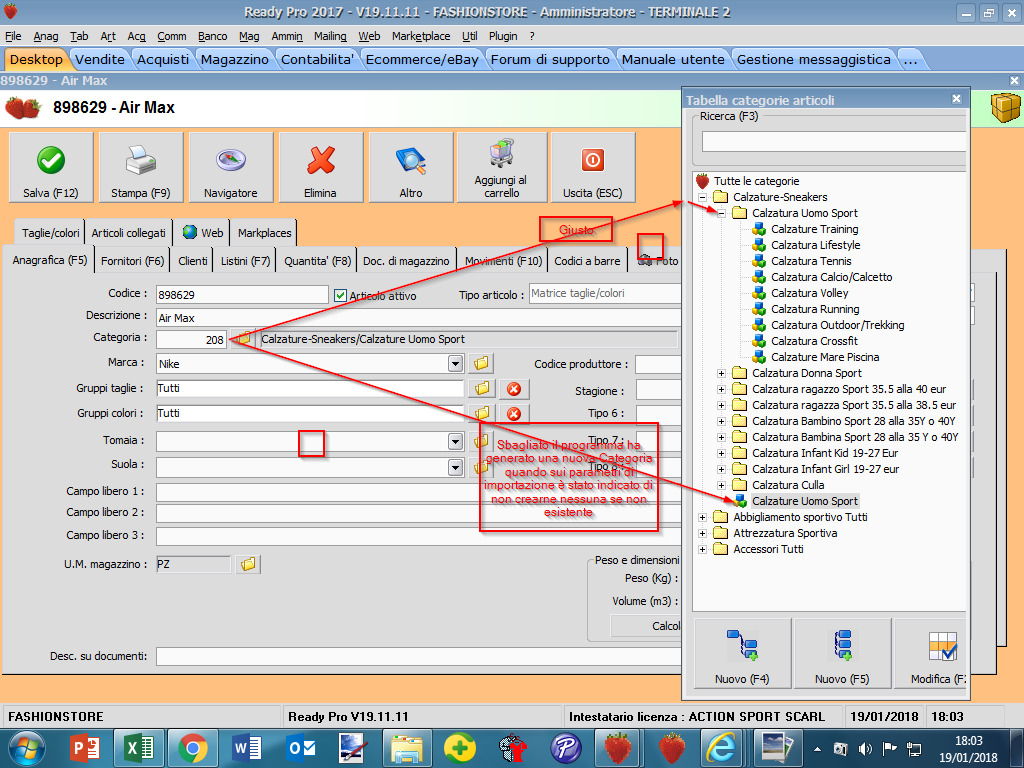The width and height of the screenshot is (1024, 768).
Task: Select Calzatura Running category item
Action: tap(815, 309)
